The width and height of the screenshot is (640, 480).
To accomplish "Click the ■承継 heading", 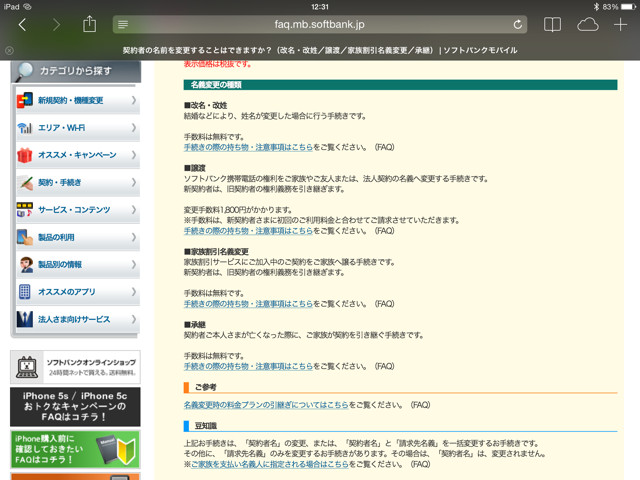I will (195, 325).
